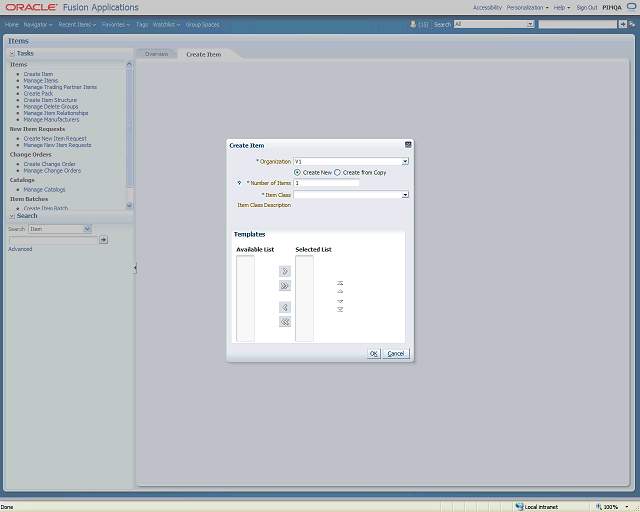Open the notifications bell icon showing (15)
The height and width of the screenshot is (512, 640).
(413, 24)
